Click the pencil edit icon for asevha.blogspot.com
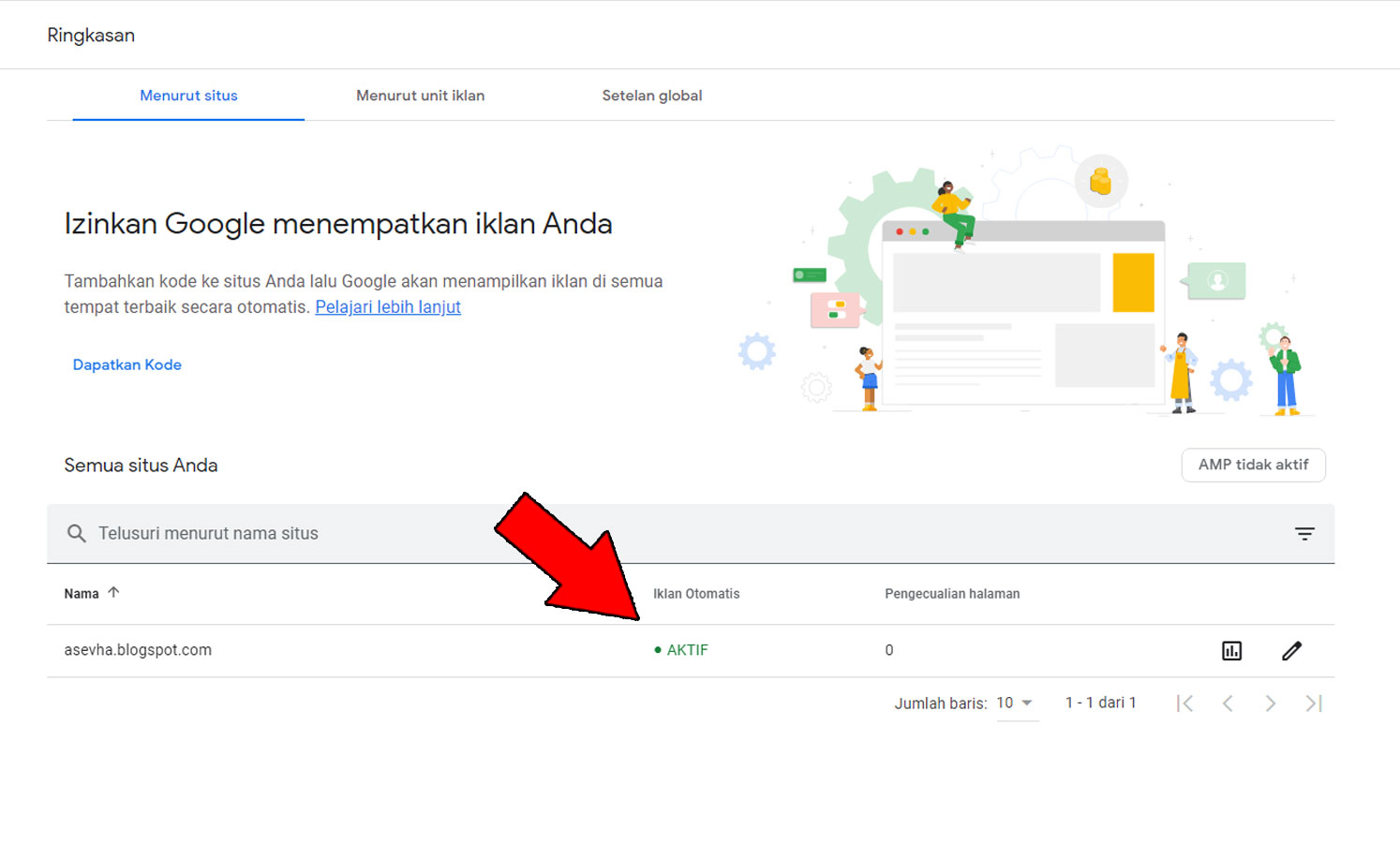The image size is (1400, 859). pyautogui.click(x=1292, y=650)
